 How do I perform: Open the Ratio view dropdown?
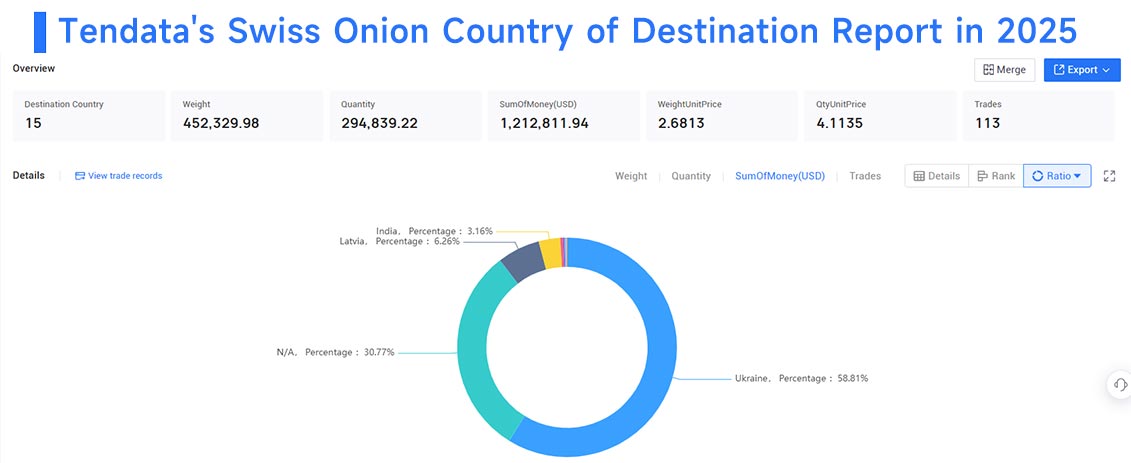point(1057,176)
